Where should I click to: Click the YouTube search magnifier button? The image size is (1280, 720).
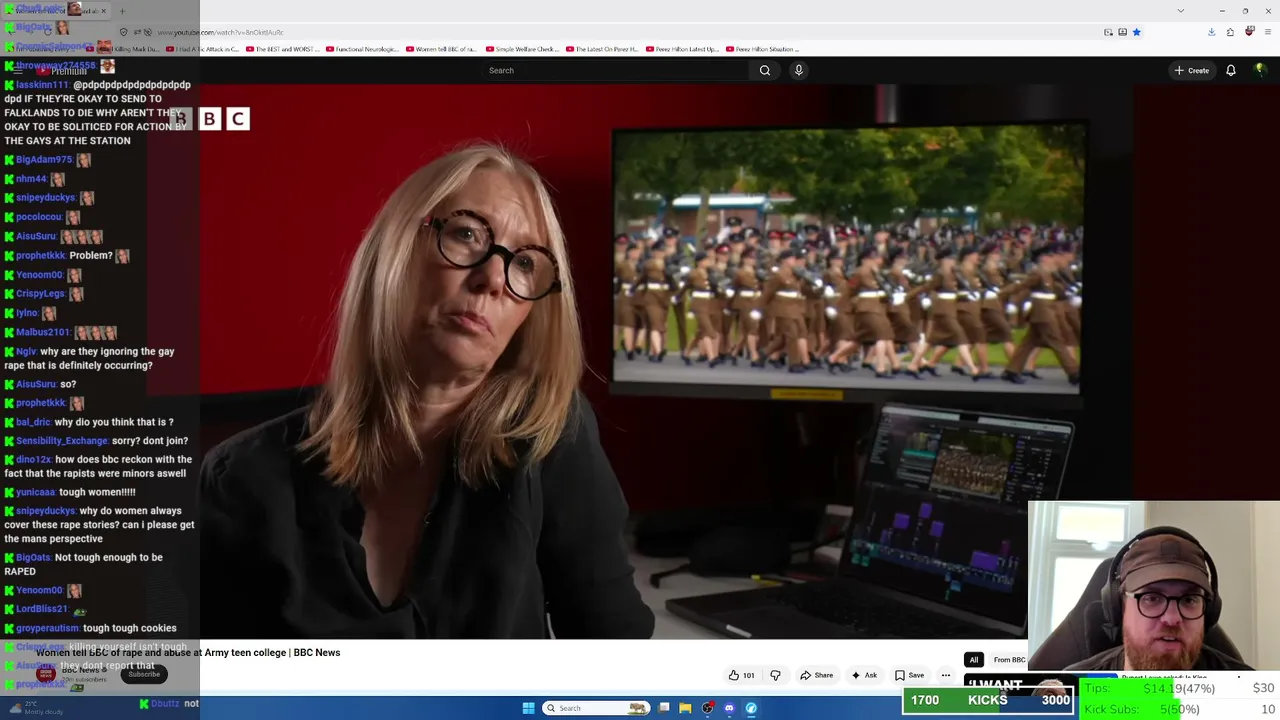pos(765,70)
